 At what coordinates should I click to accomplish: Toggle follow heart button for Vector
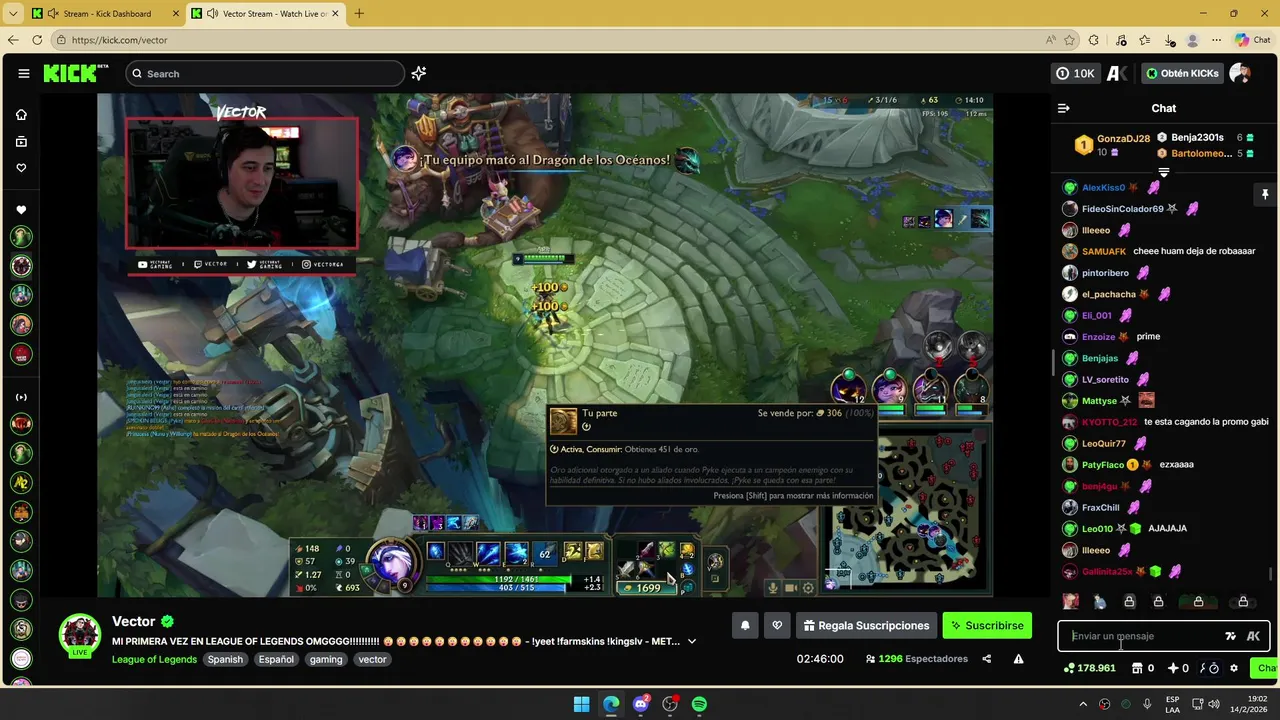777,625
